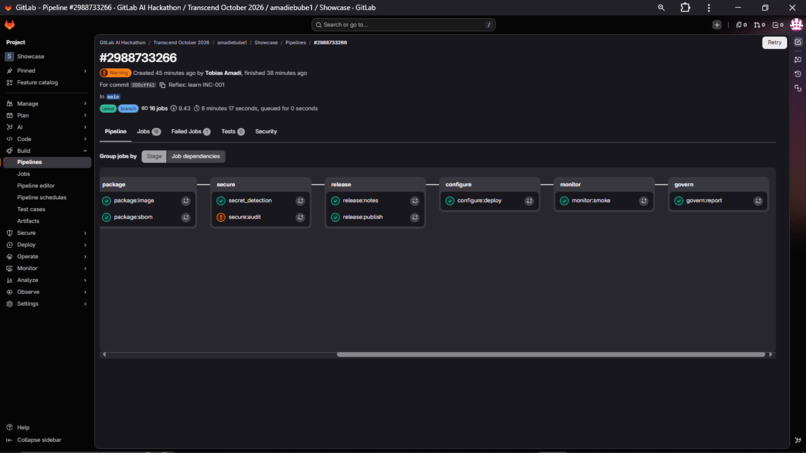Open browser three-dot menu
The height and width of the screenshot is (453, 806).
tap(709, 8)
